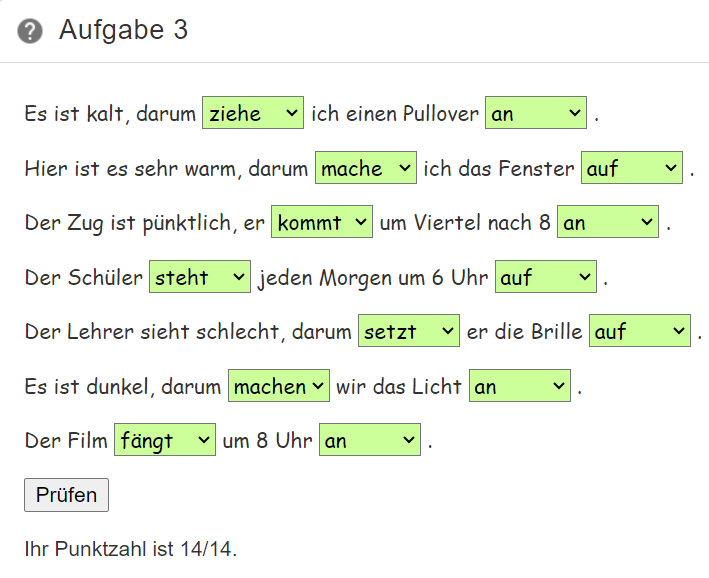
Task: Open the 'an' dropdown after 'nach 8'
Action: [608, 222]
